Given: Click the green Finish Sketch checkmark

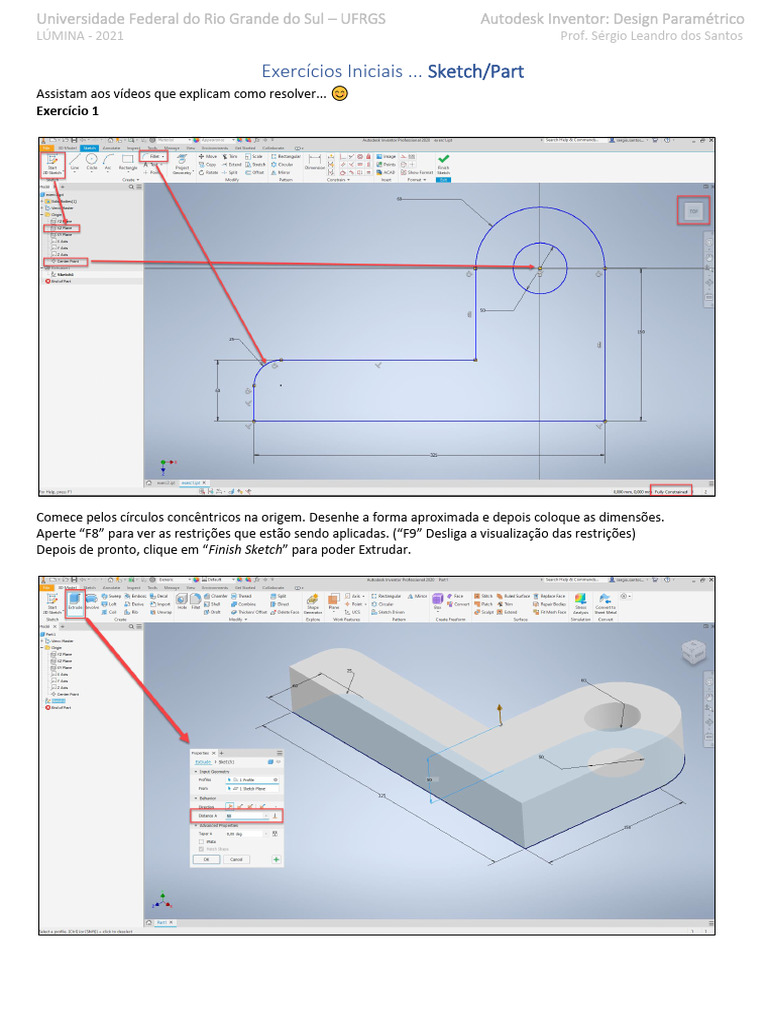Looking at the screenshot, I should [443, 161].
